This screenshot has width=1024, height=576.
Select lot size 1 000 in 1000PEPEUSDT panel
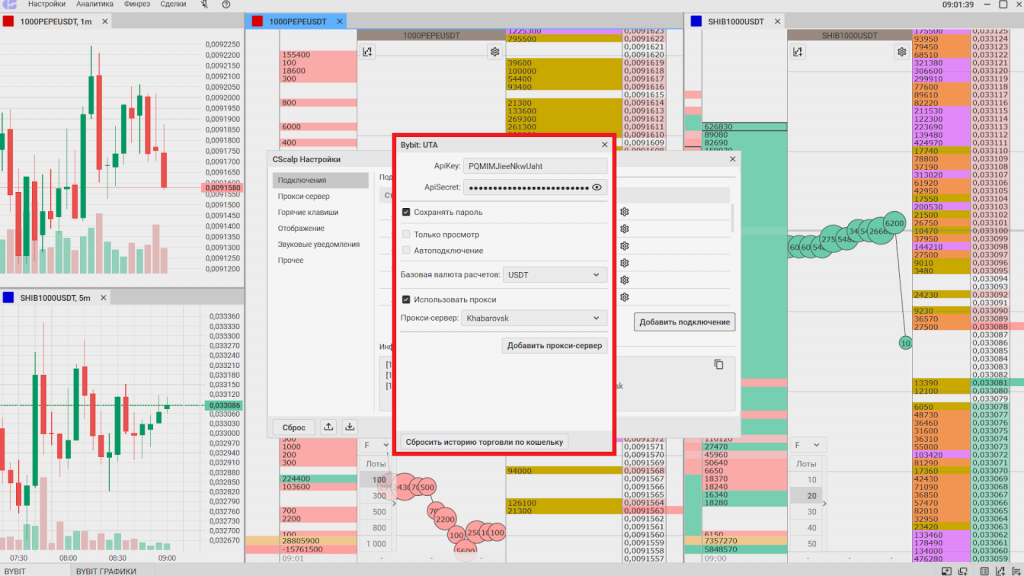[x=376, y=544]
